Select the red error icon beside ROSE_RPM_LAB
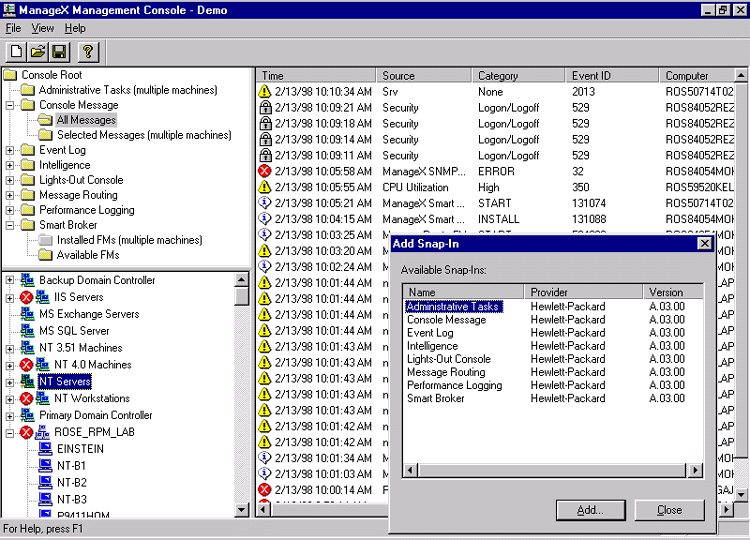 27,432
